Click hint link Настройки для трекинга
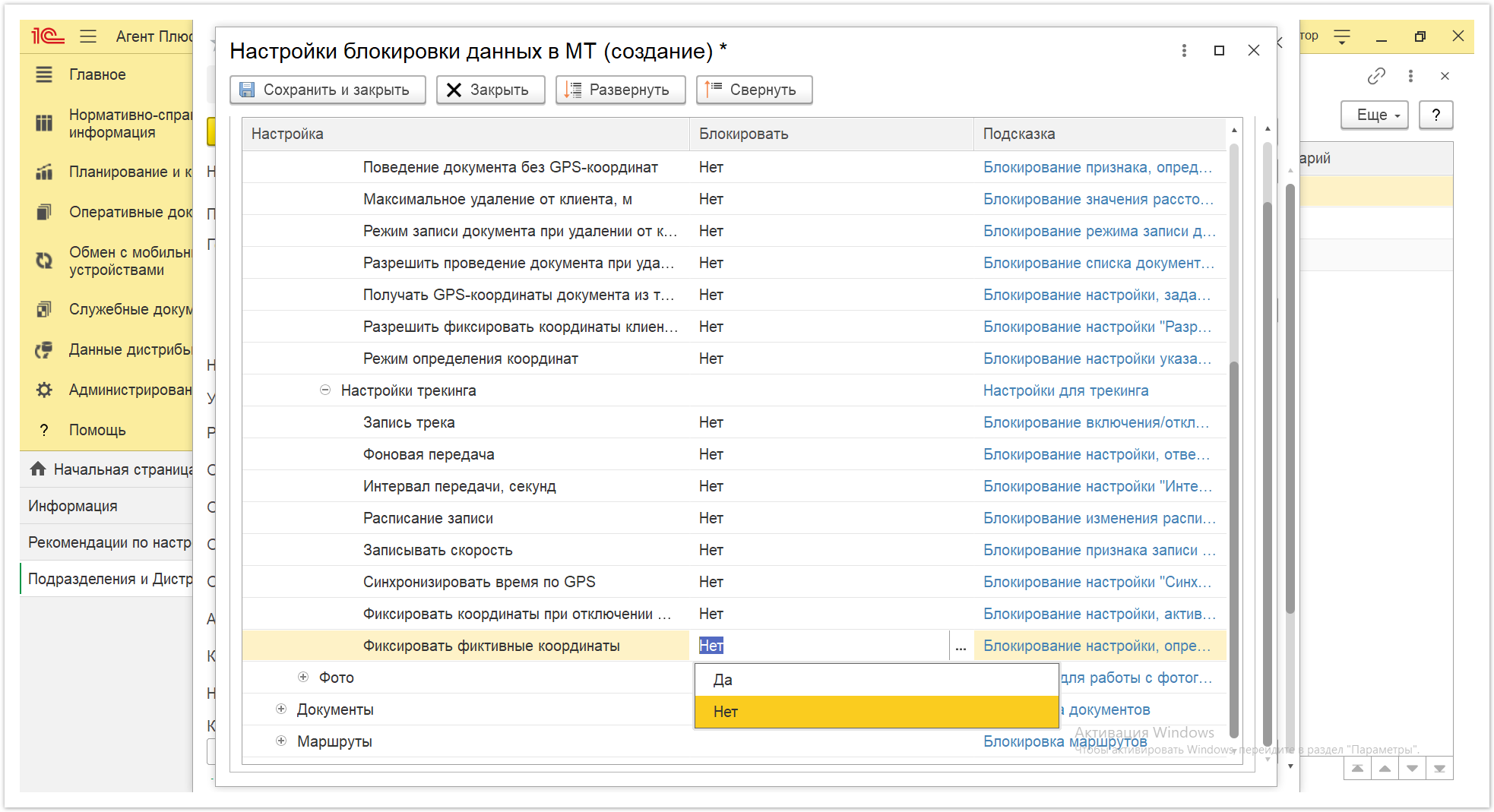Viewport: 1494px width, 812px height. point(1065,390)
